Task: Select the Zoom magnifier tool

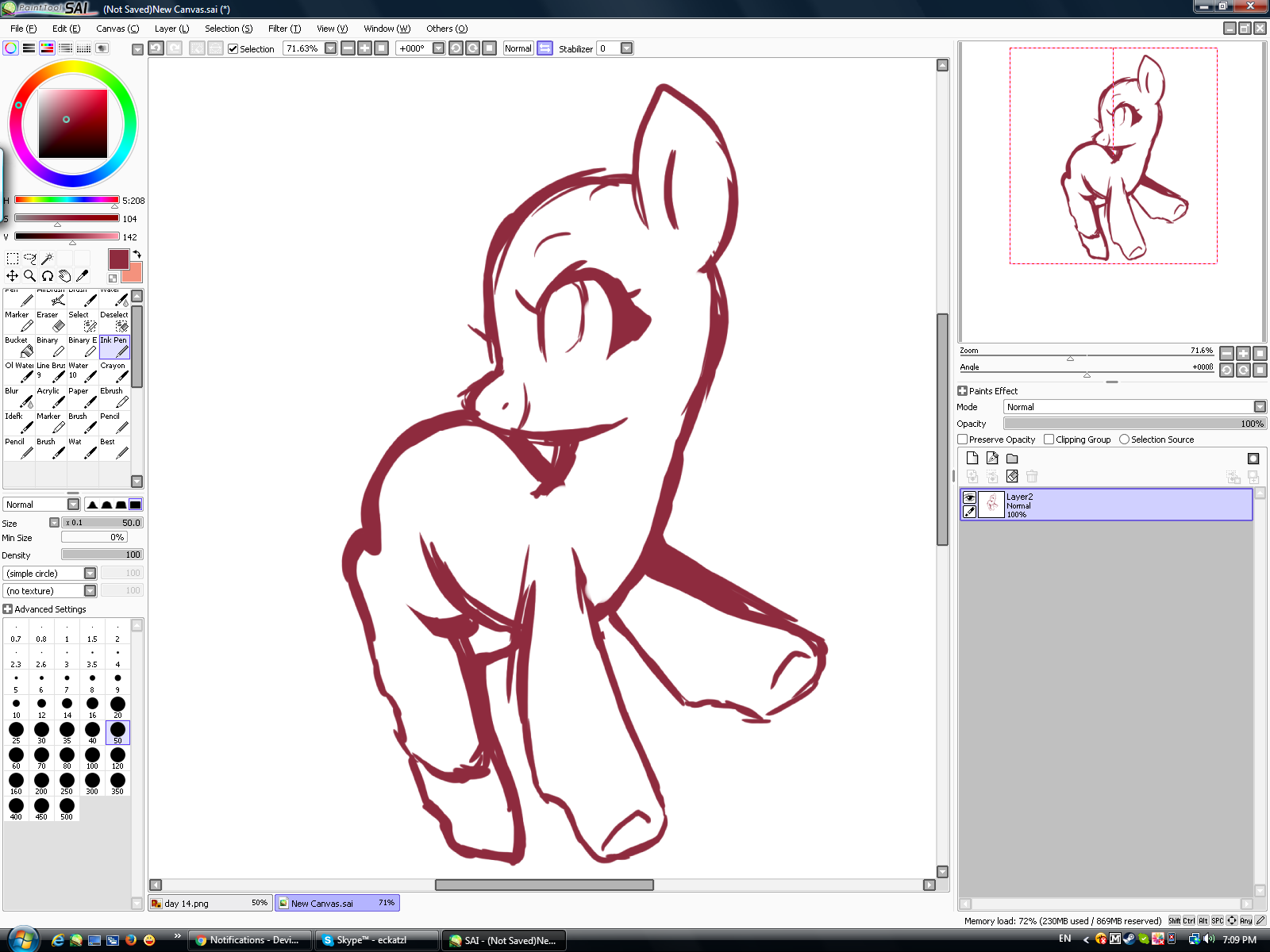Action: point(30,276)
